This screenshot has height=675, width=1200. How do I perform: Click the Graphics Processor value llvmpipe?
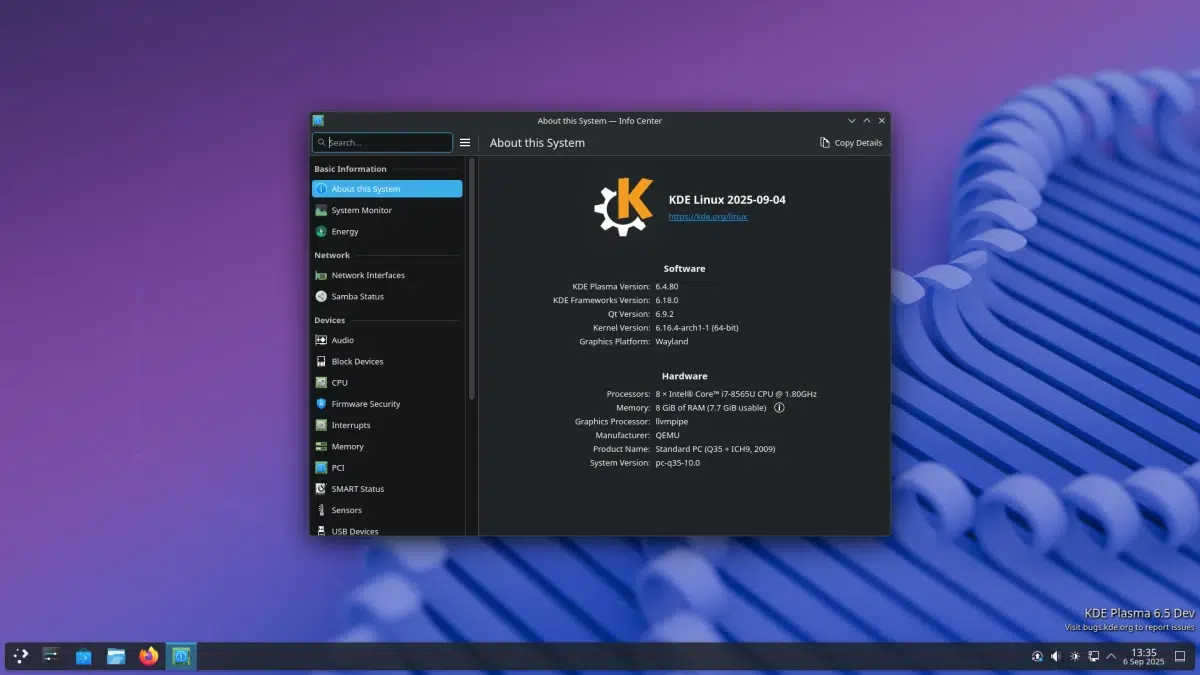point(672,421)
